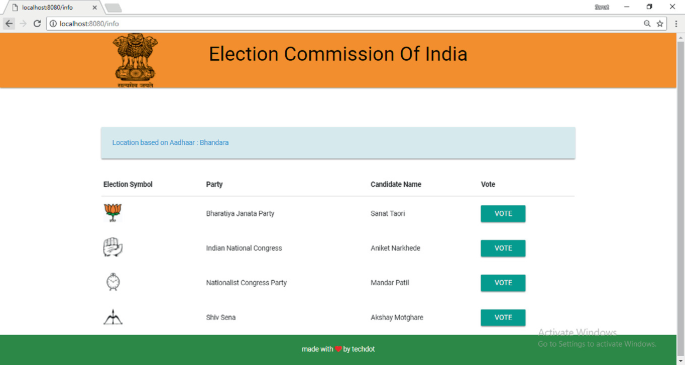Close the localhost:8080/info tab
The width and height of the screenshot is (685, 365).
(x=95, y=7)
